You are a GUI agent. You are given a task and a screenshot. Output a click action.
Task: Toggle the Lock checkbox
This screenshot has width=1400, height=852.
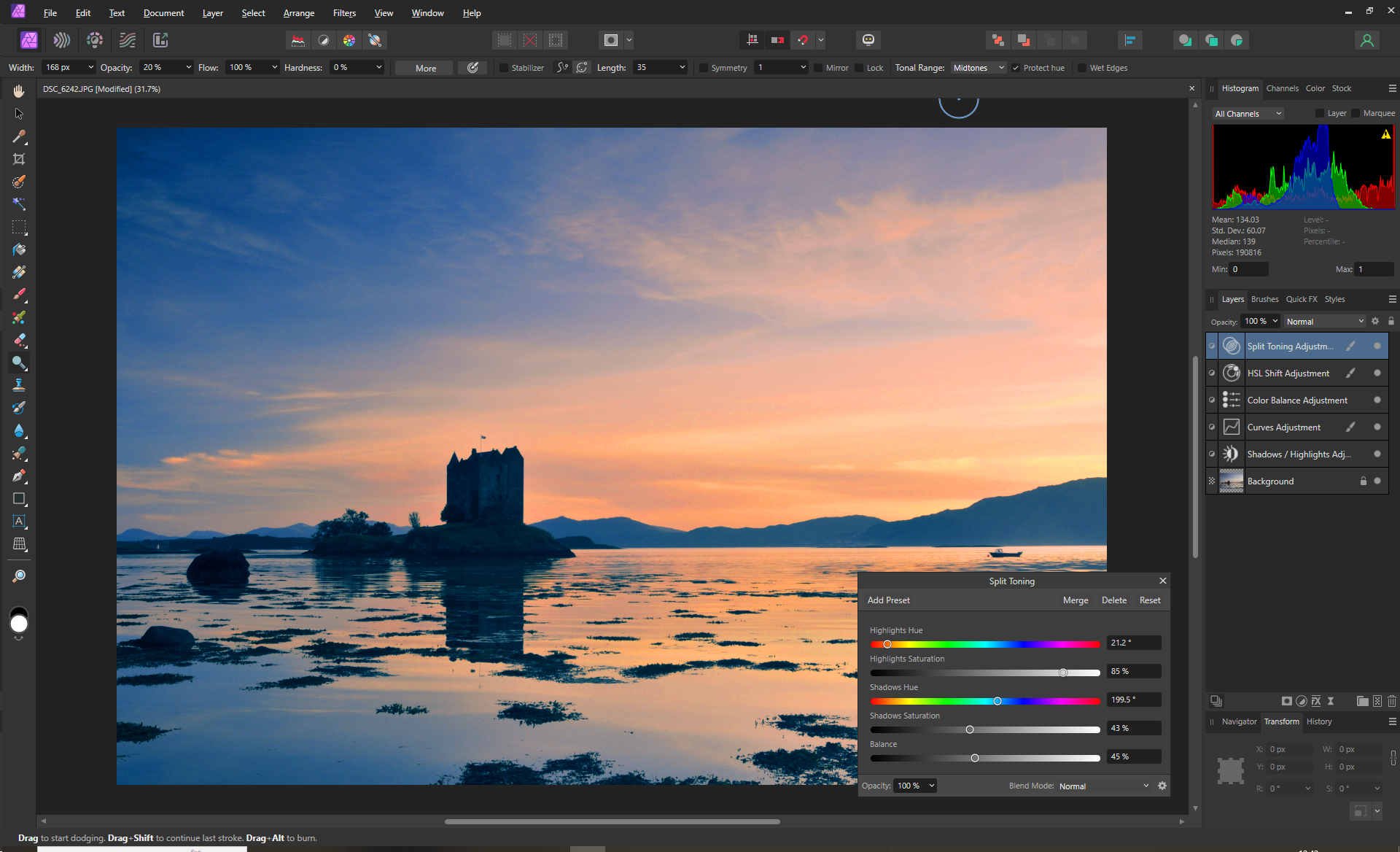859,68
